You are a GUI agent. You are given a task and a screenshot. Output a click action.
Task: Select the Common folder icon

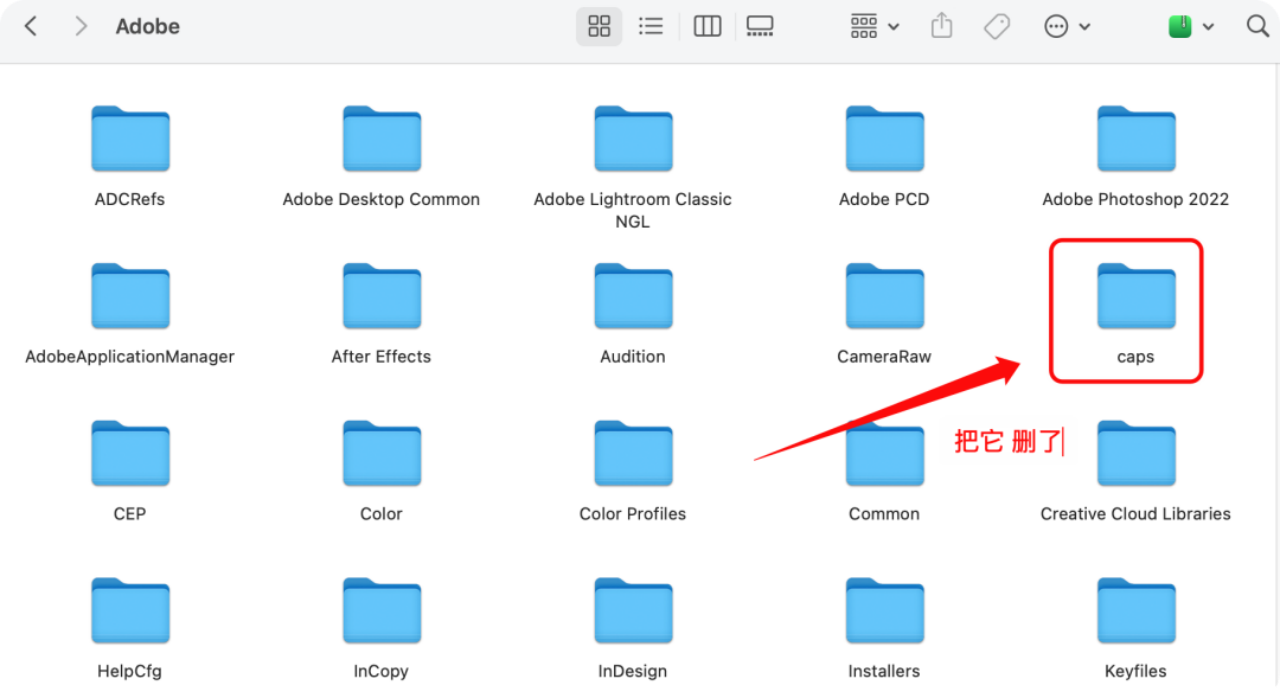pyautogui.click(x=884, y=453)
